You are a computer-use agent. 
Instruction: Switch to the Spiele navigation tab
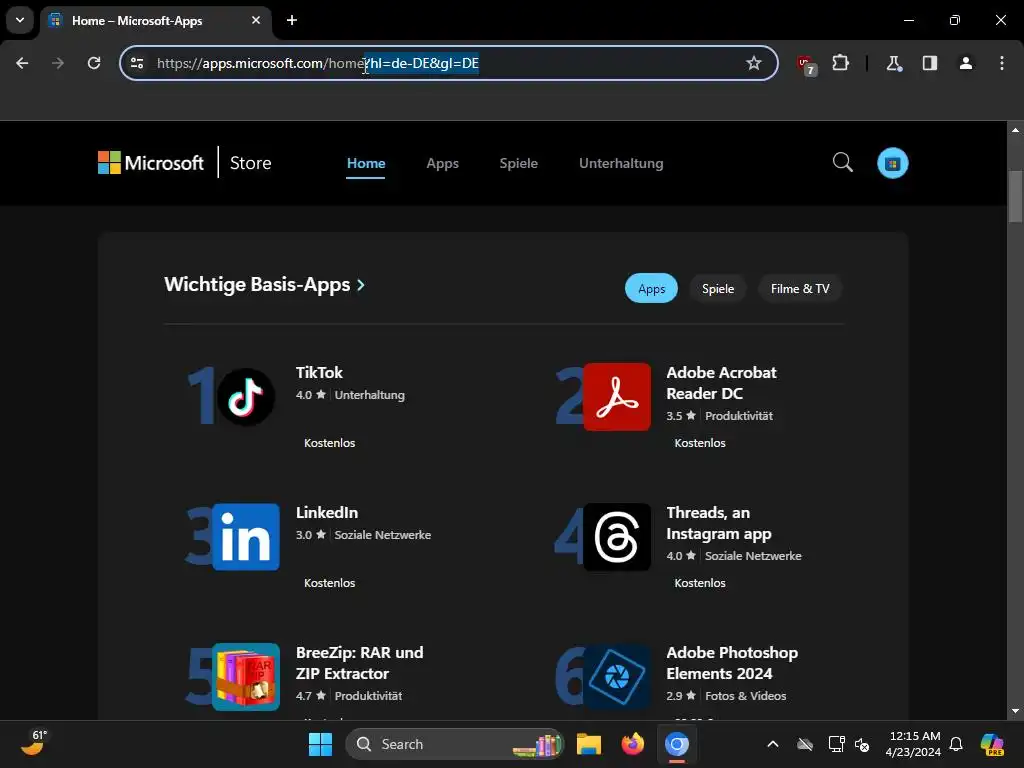pos(519,163)
